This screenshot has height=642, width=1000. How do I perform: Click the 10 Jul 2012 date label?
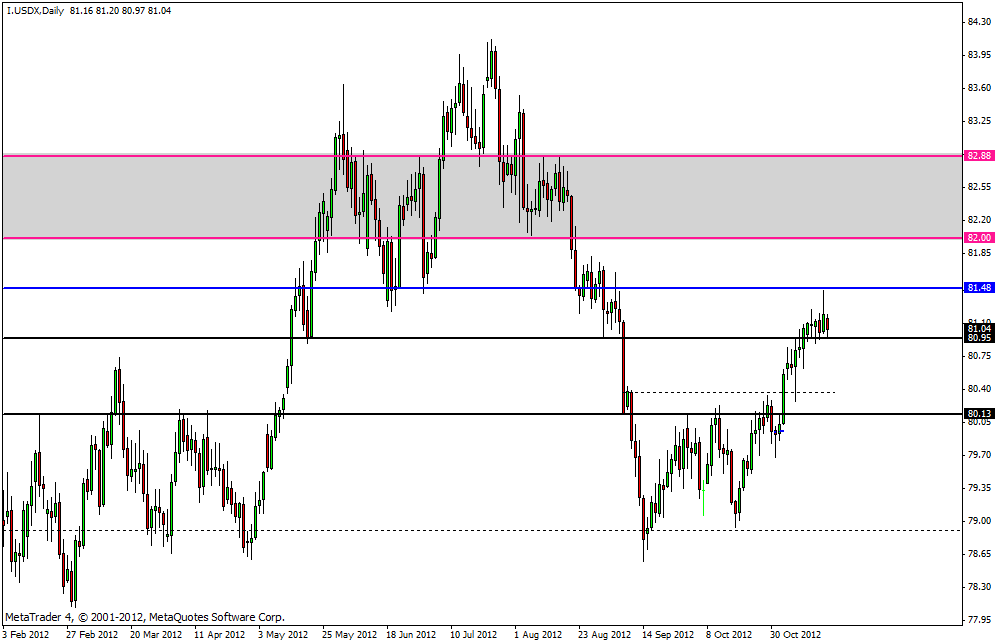click(x=473, y=634)
